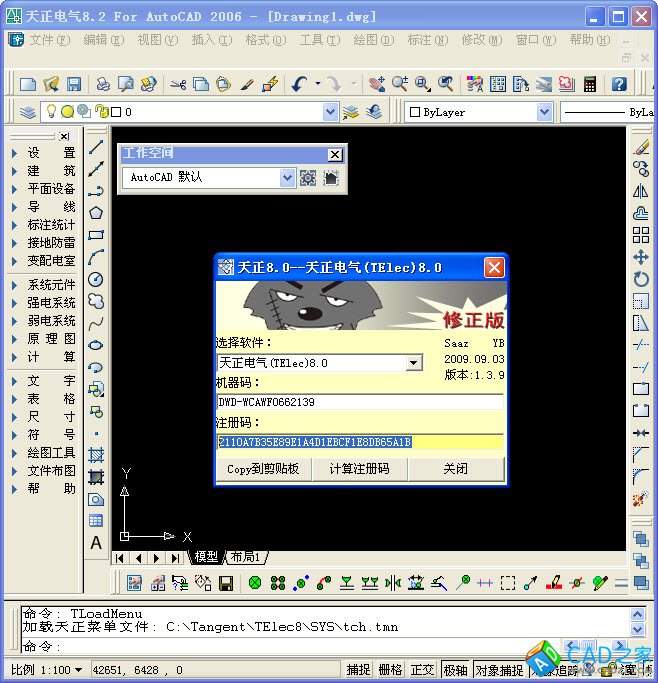
Task: Select the Erase tool in Modify toolbar
Action: coord(641,147)
